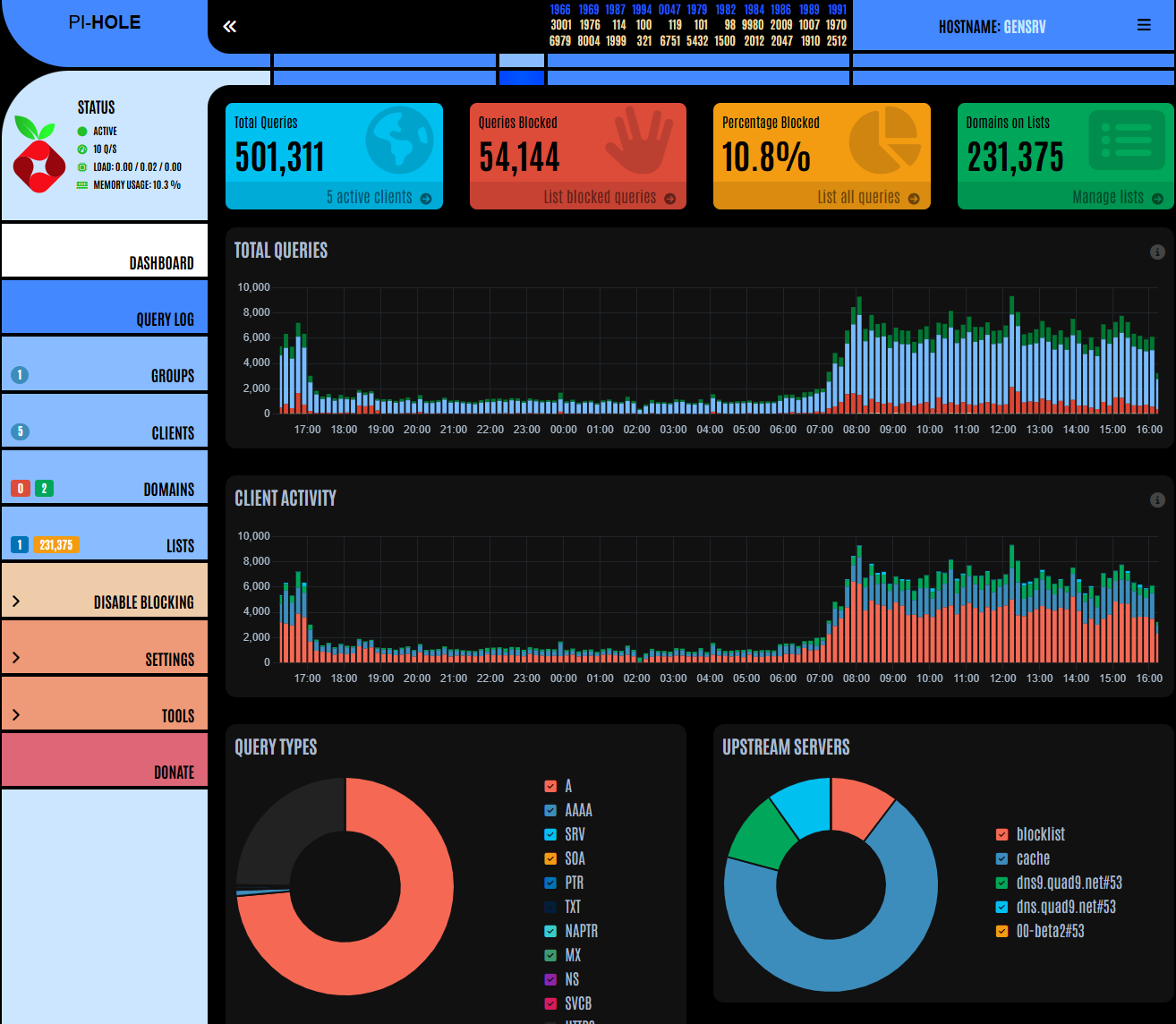Click info icon on Total Queries chart
Viewport: 1176px width, 1024px height.
tap(1157, 252)
